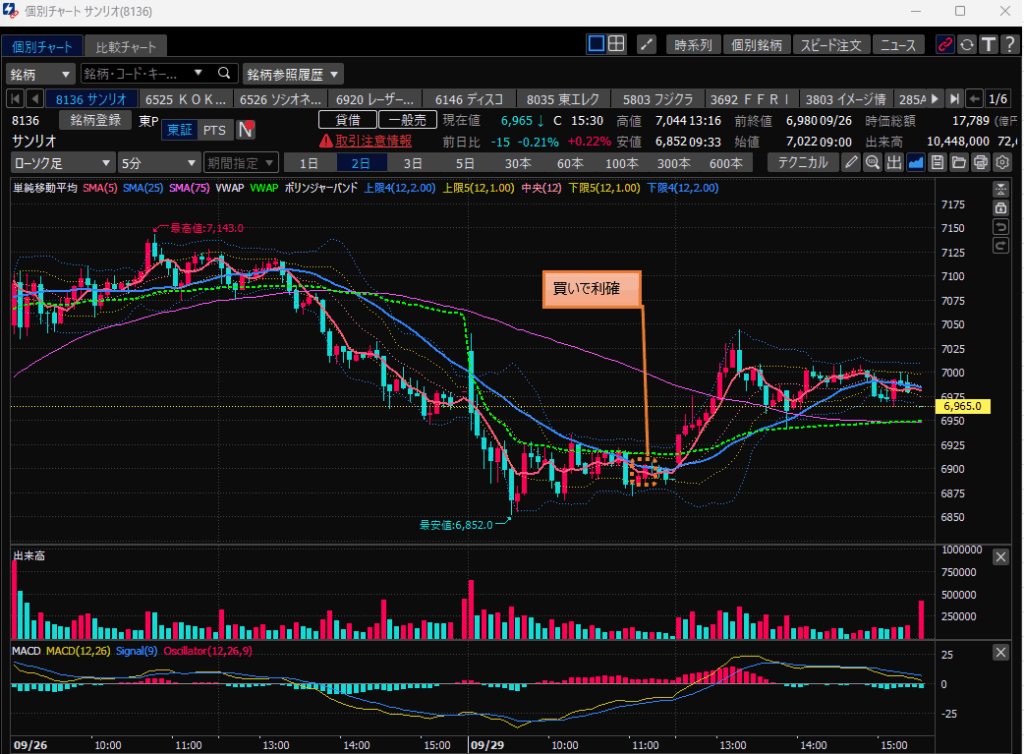The height and width of the screenshot is (754, 1024).
Task: Click the floppy disk save chart icon
Action: pyautogui.click(x=937, y=163)
